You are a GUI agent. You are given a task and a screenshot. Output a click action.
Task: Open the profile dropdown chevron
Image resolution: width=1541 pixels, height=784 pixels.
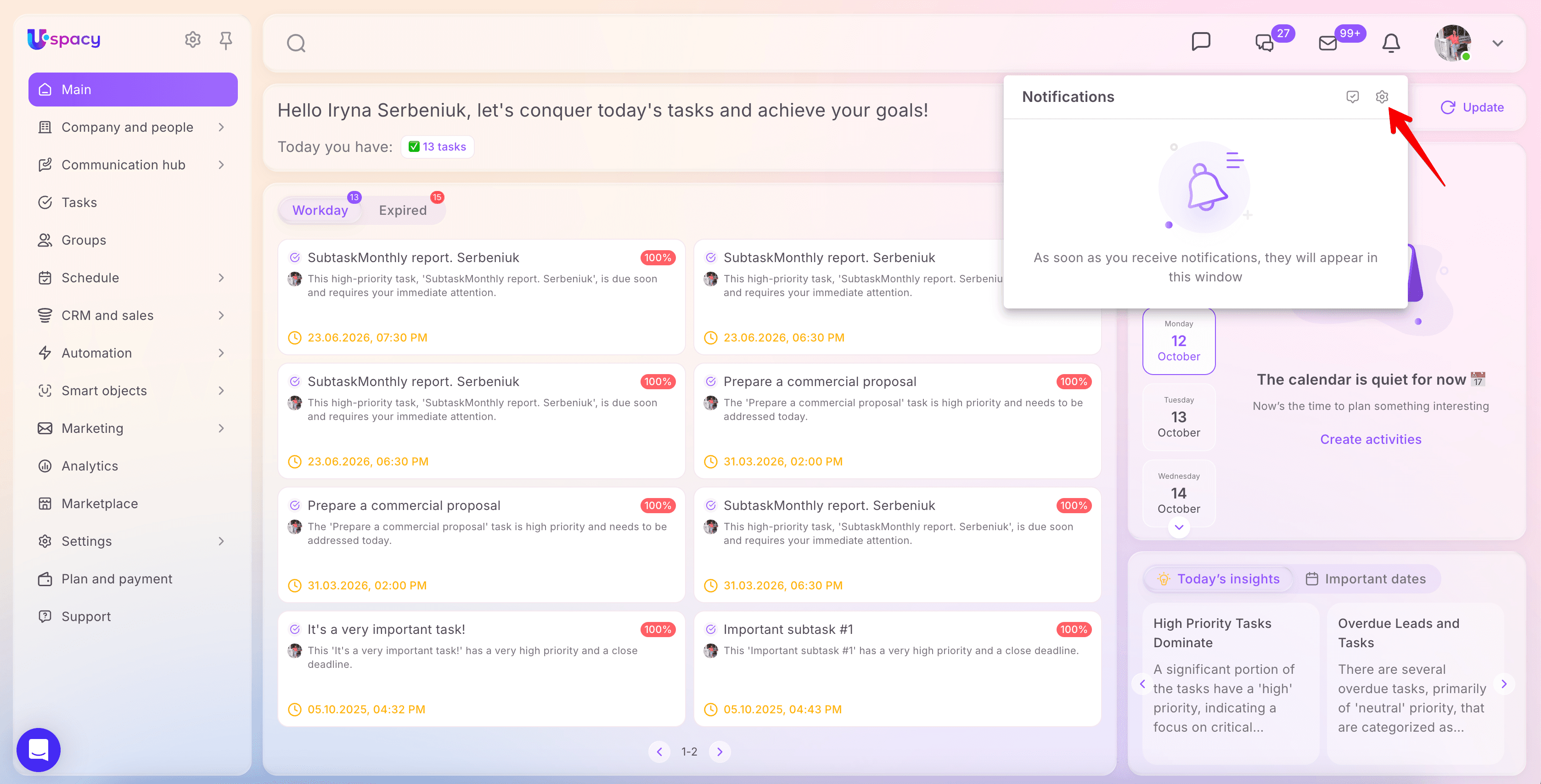1497,43
